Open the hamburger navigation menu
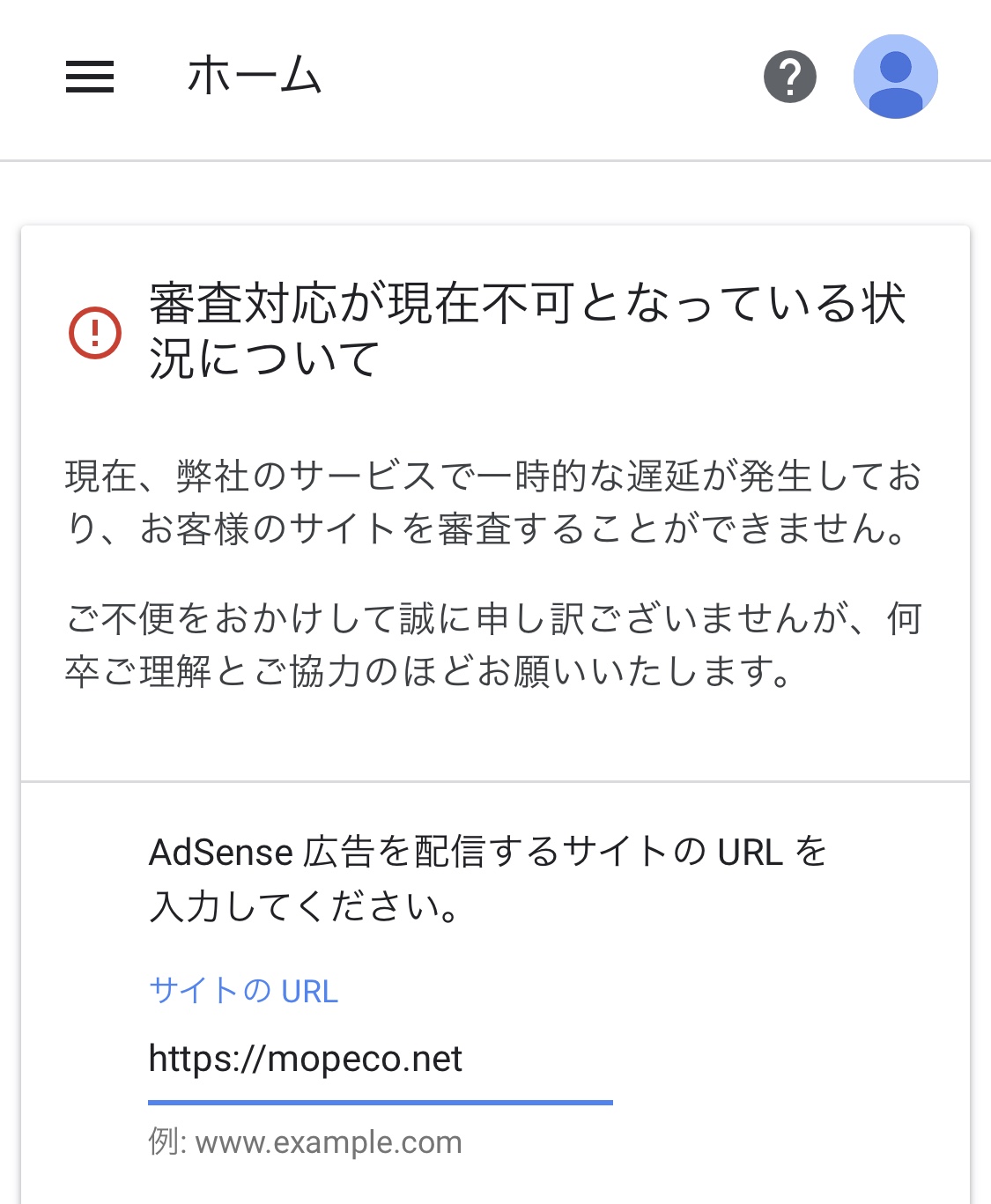 [x=90, y=77]
